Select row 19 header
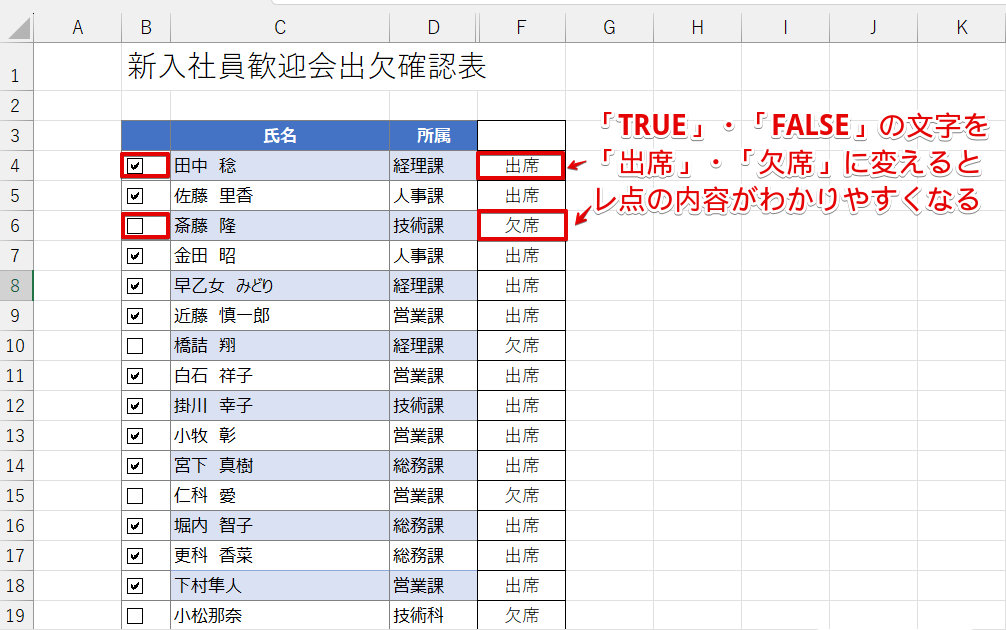Viewport: 1006px width, 630px height. click(16, 616)
